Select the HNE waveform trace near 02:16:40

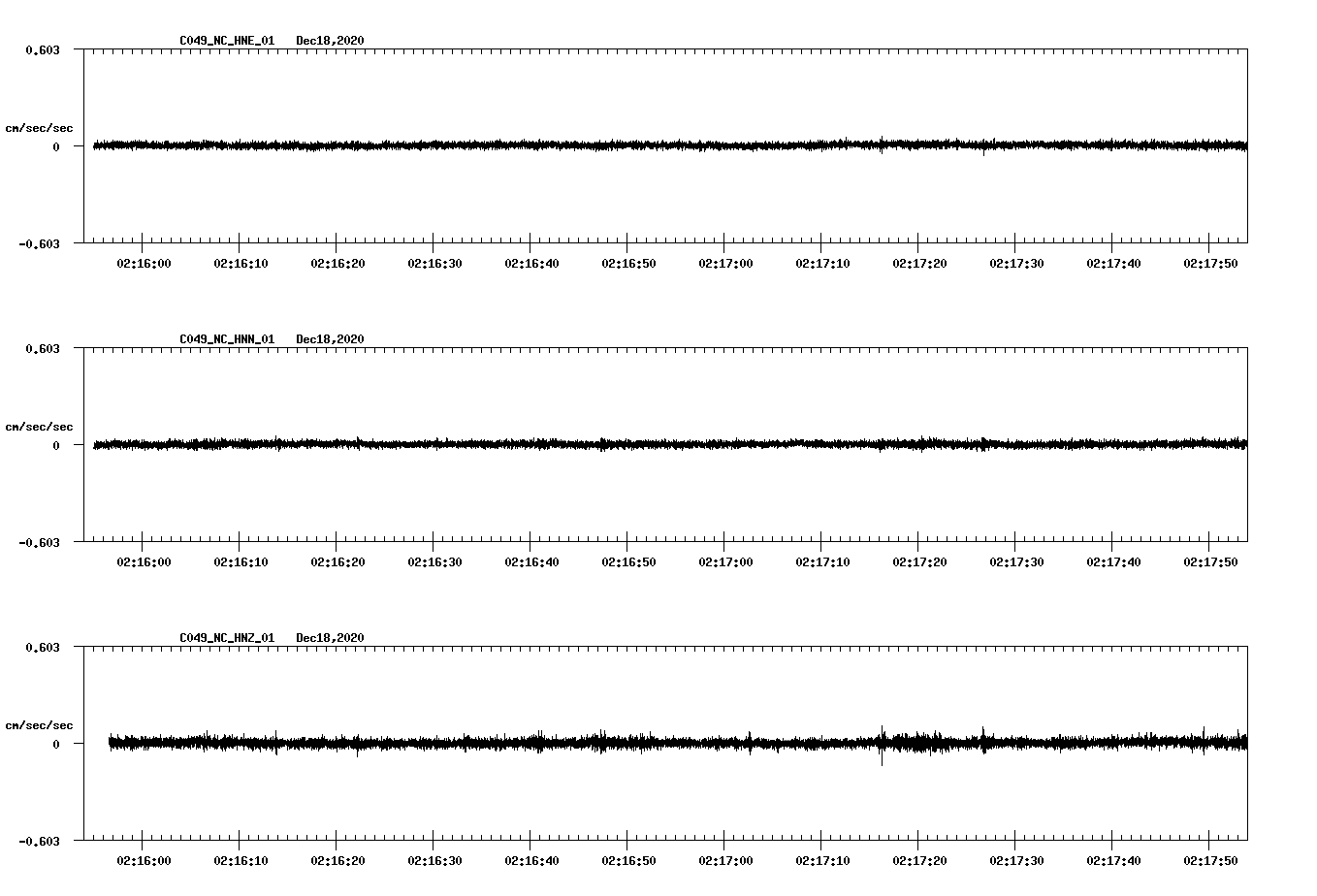[x=532, y=145]
